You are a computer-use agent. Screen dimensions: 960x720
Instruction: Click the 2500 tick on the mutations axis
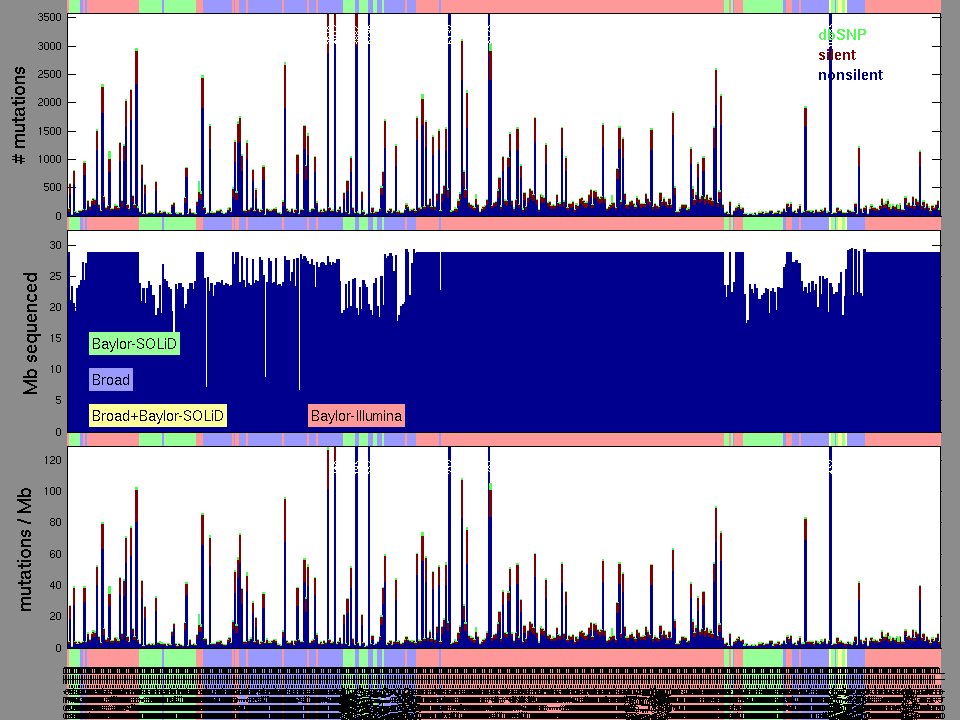pyautogui.click(x=47, y=75)
